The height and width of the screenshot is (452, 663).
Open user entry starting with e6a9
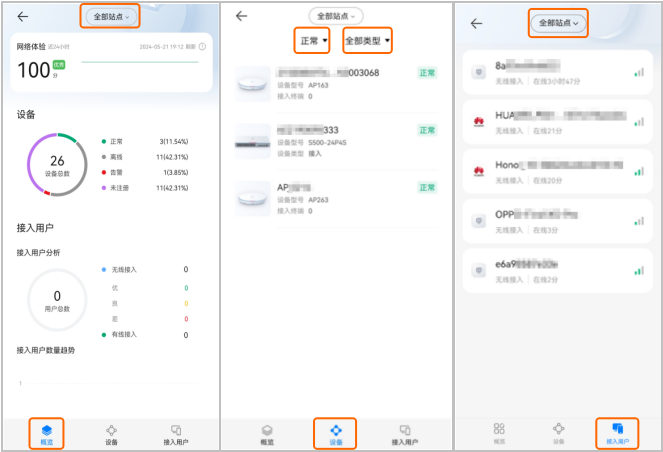pos(557,270)
